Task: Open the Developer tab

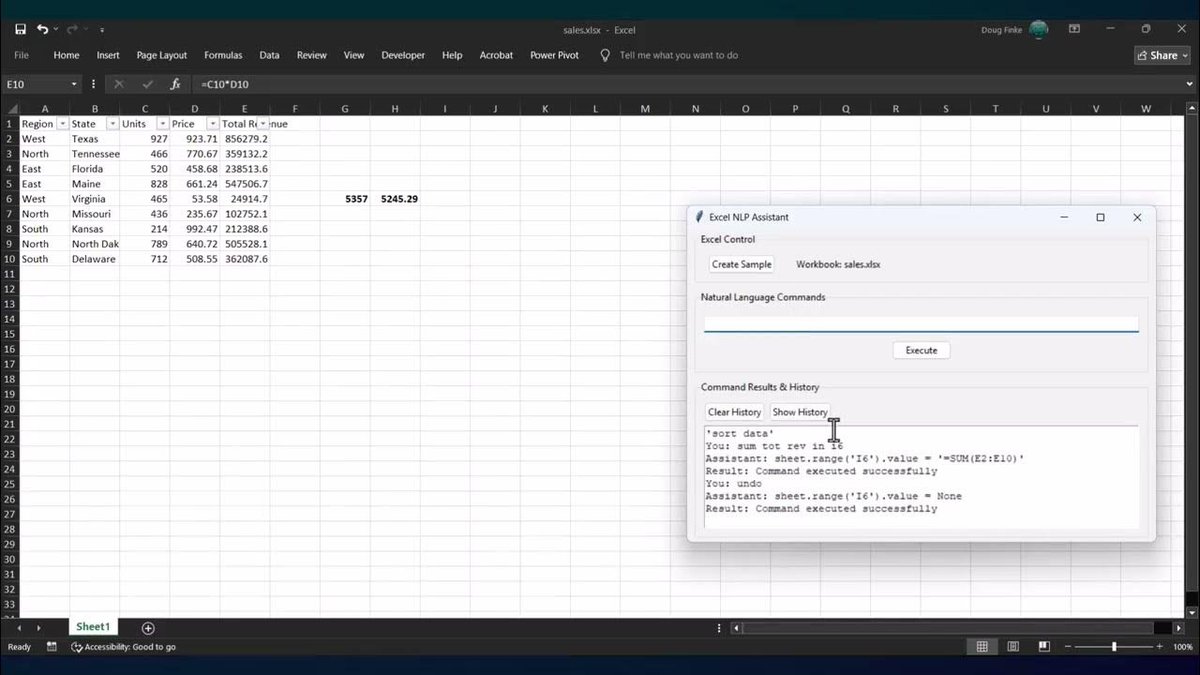Action: [x=403, y=55]
